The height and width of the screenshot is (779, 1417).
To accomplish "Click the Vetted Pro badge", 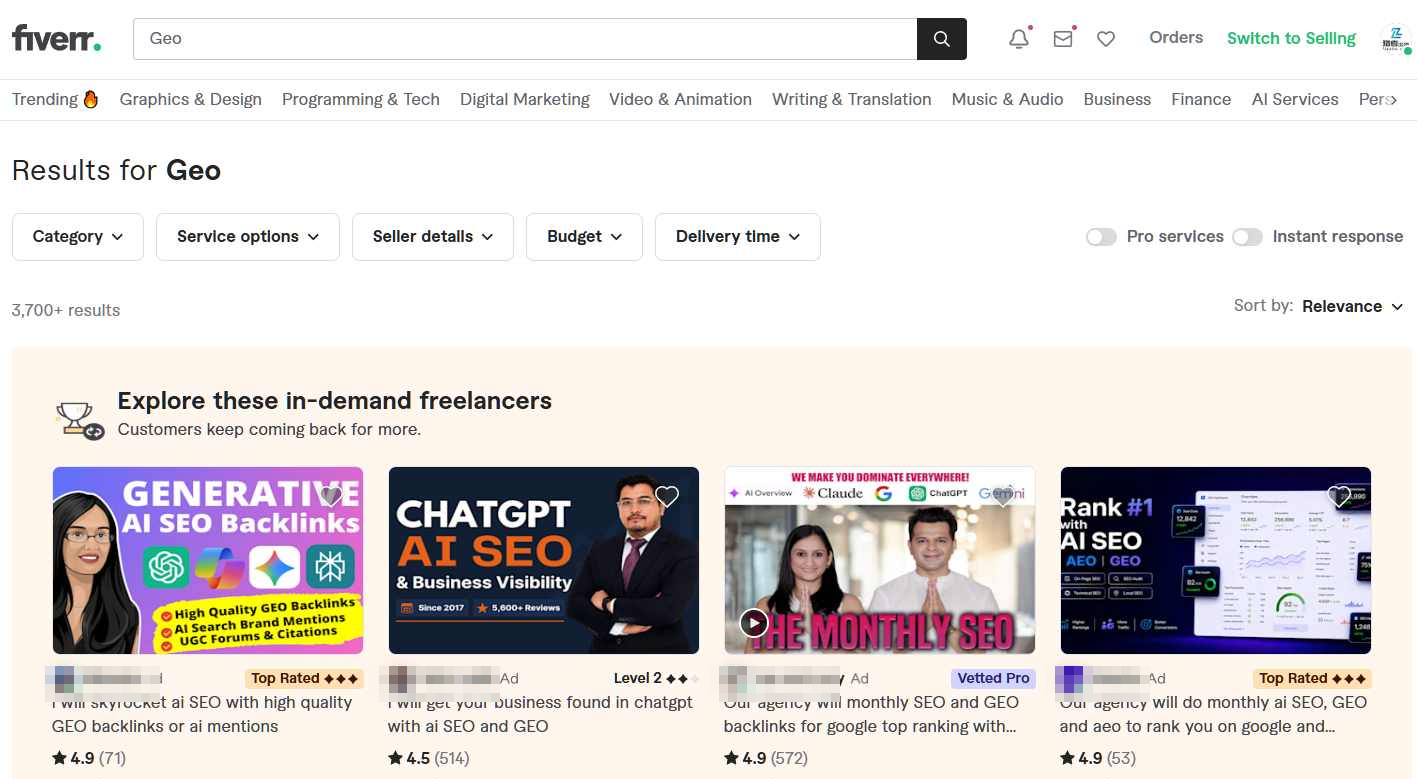I will pos(993,678).
